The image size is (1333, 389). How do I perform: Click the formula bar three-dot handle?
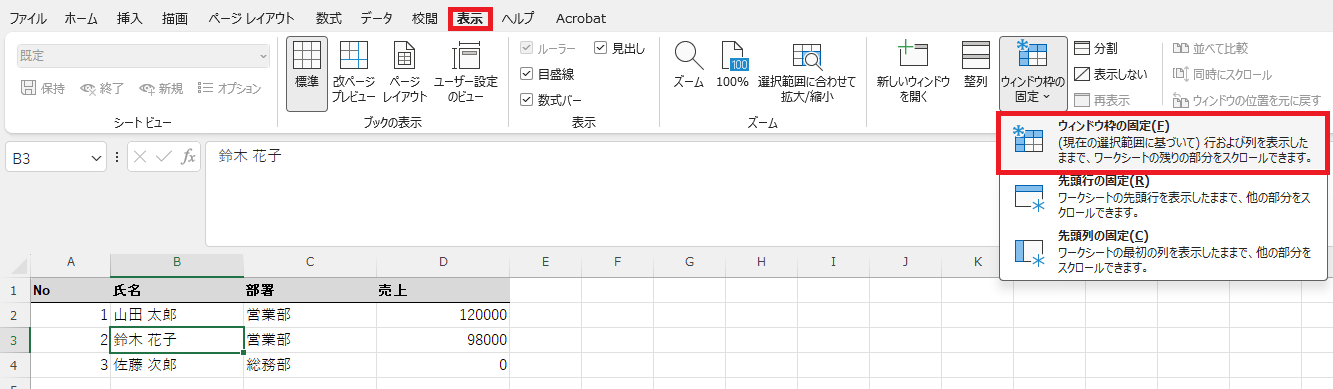tap(117, 157)
